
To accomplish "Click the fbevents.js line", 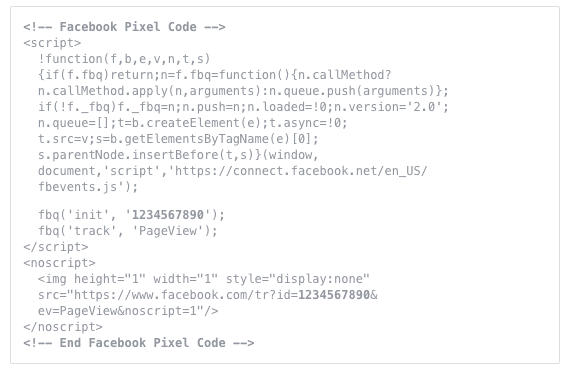I will [88, 187].
